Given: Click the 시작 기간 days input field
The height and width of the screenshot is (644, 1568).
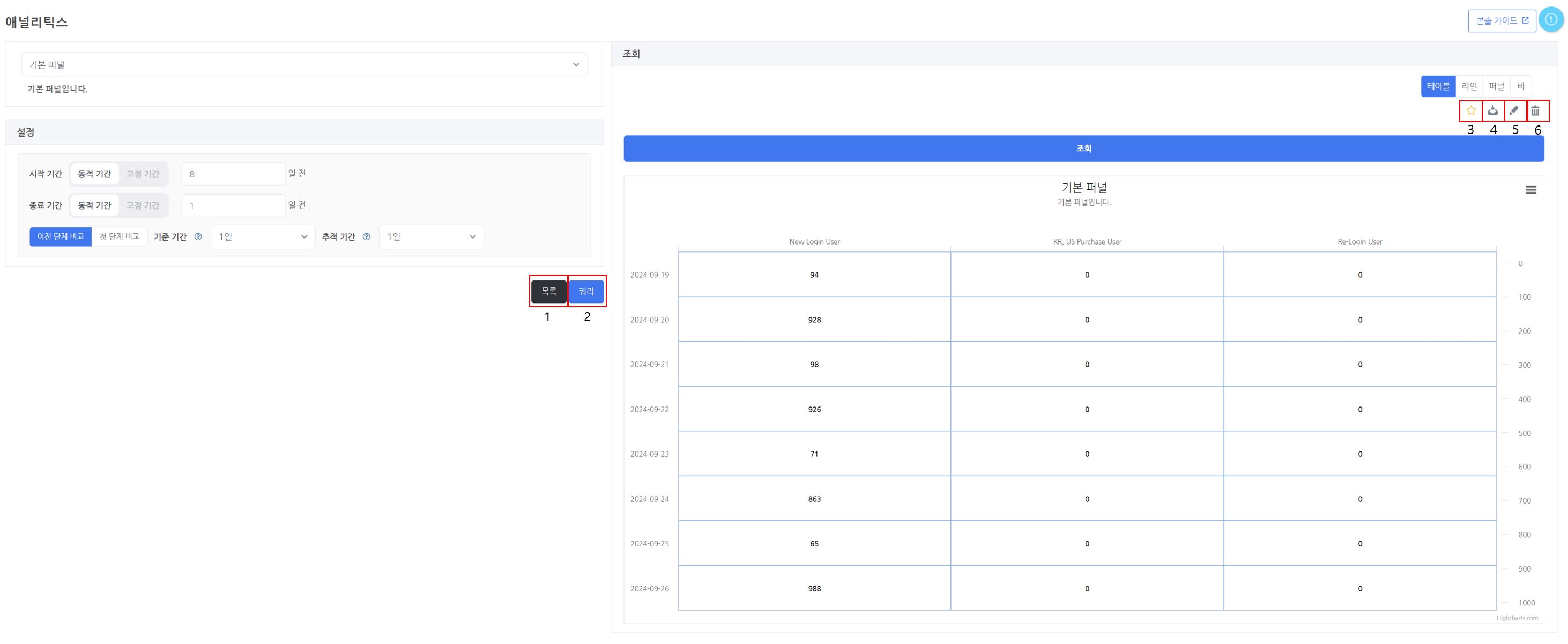Looking at the screenshot, I should tap(233, 174).
